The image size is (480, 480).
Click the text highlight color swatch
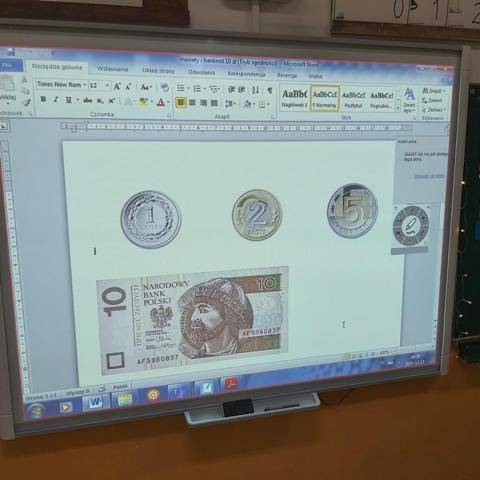(144, 102)
